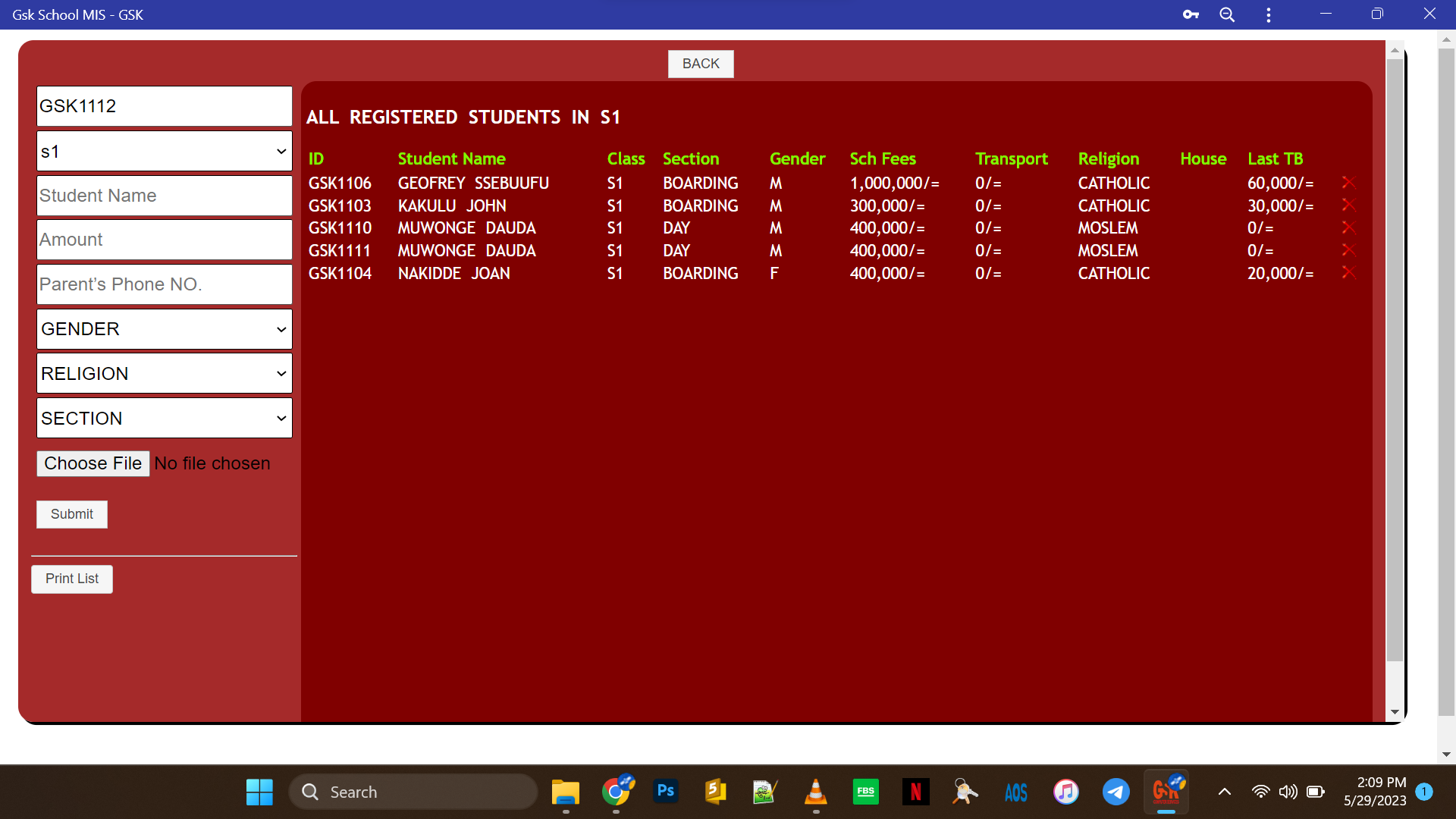Delete student GSK1106 with red X
The height and width of the screenshot is (819, 1456).
[x=1348, y=183]
